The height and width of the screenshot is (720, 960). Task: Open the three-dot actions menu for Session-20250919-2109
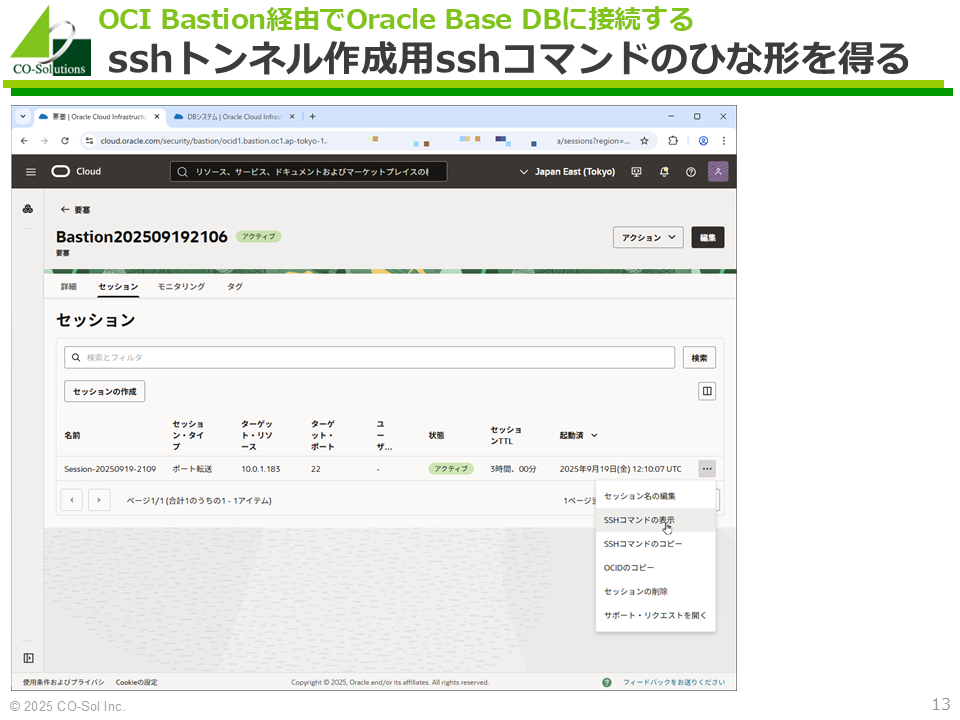coord(707,469)
